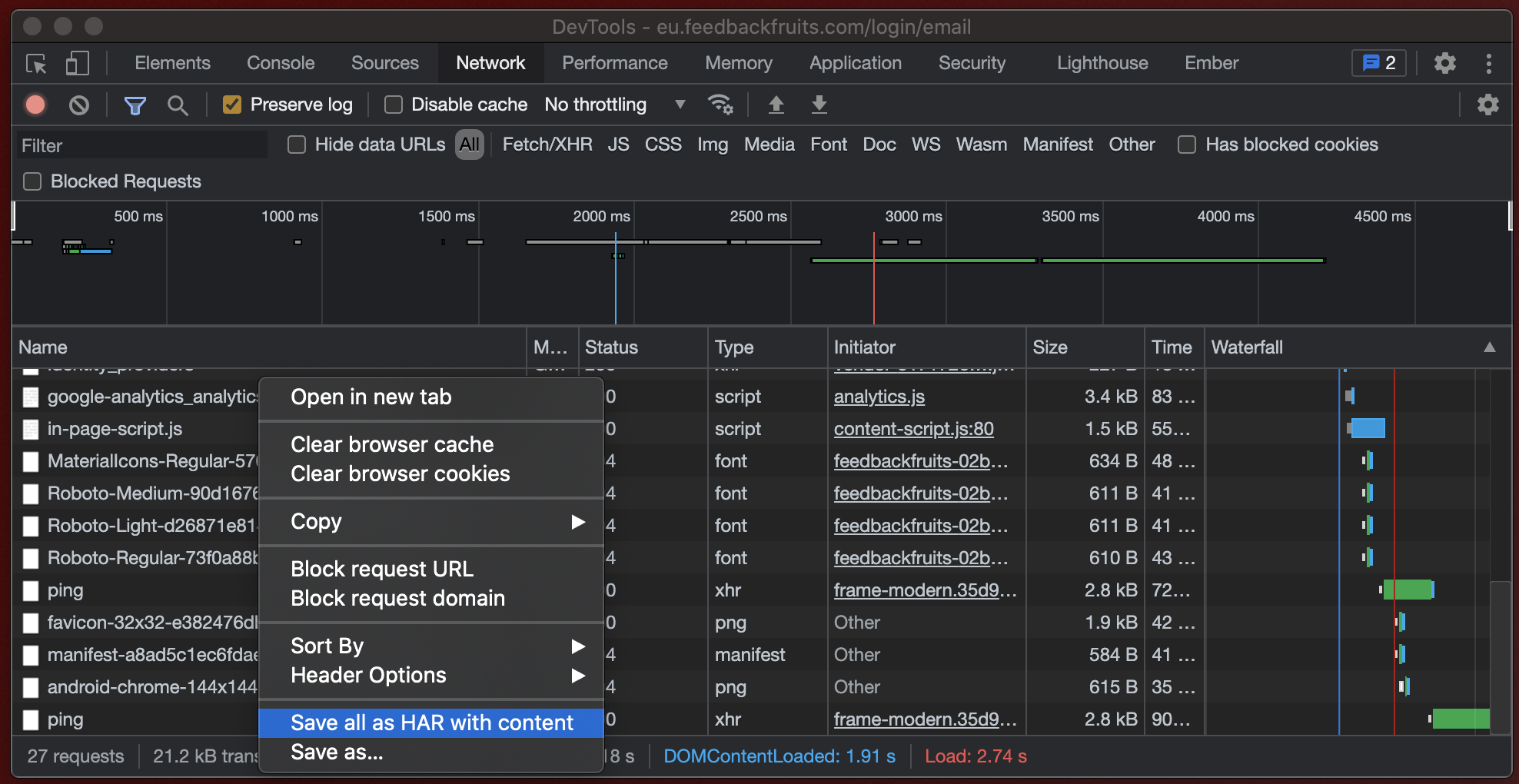This screenshot has height=784, width=1519.
Task: Toggle the filter funnel icon
Action: [135, 105]
